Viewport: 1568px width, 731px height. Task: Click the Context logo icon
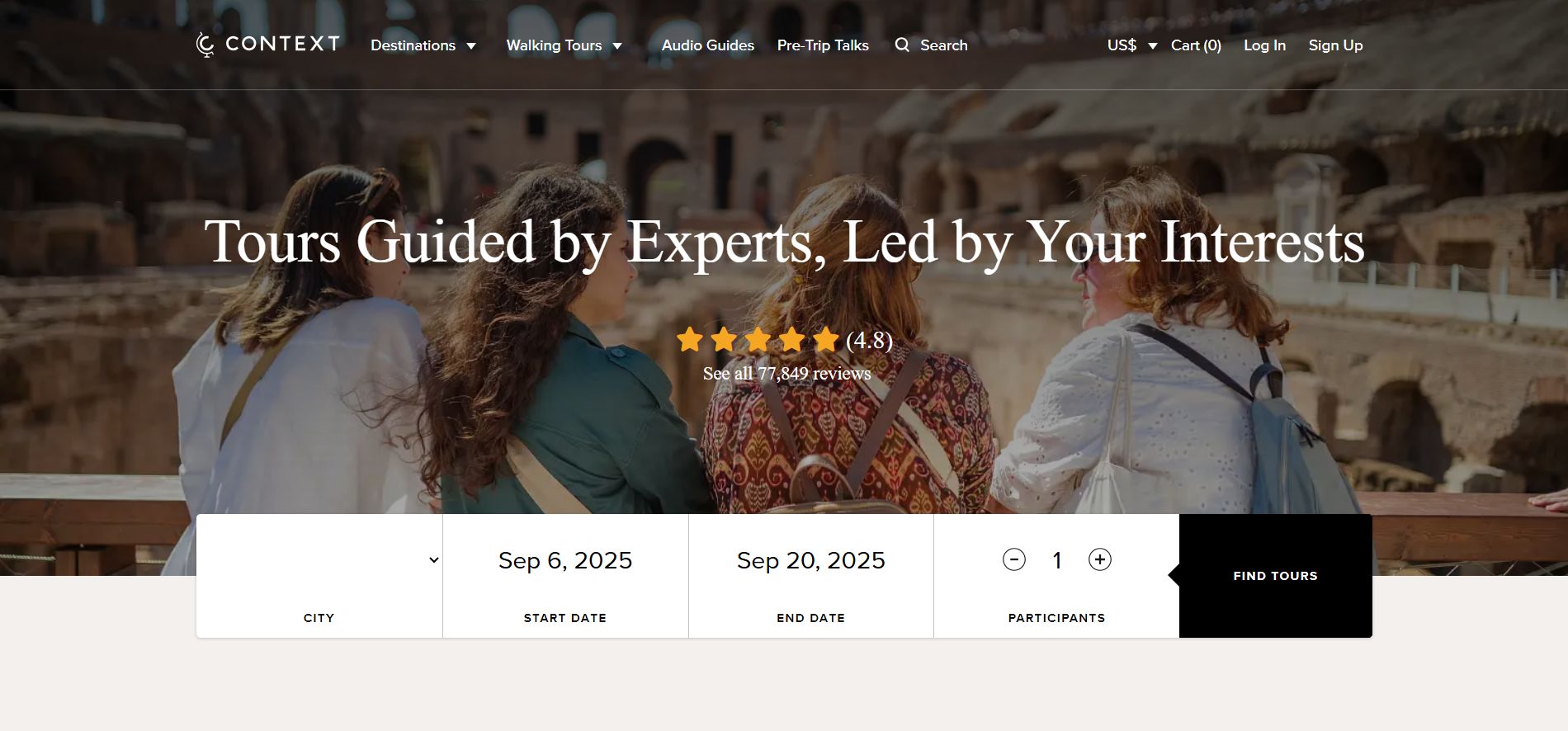tap(205, 45)
